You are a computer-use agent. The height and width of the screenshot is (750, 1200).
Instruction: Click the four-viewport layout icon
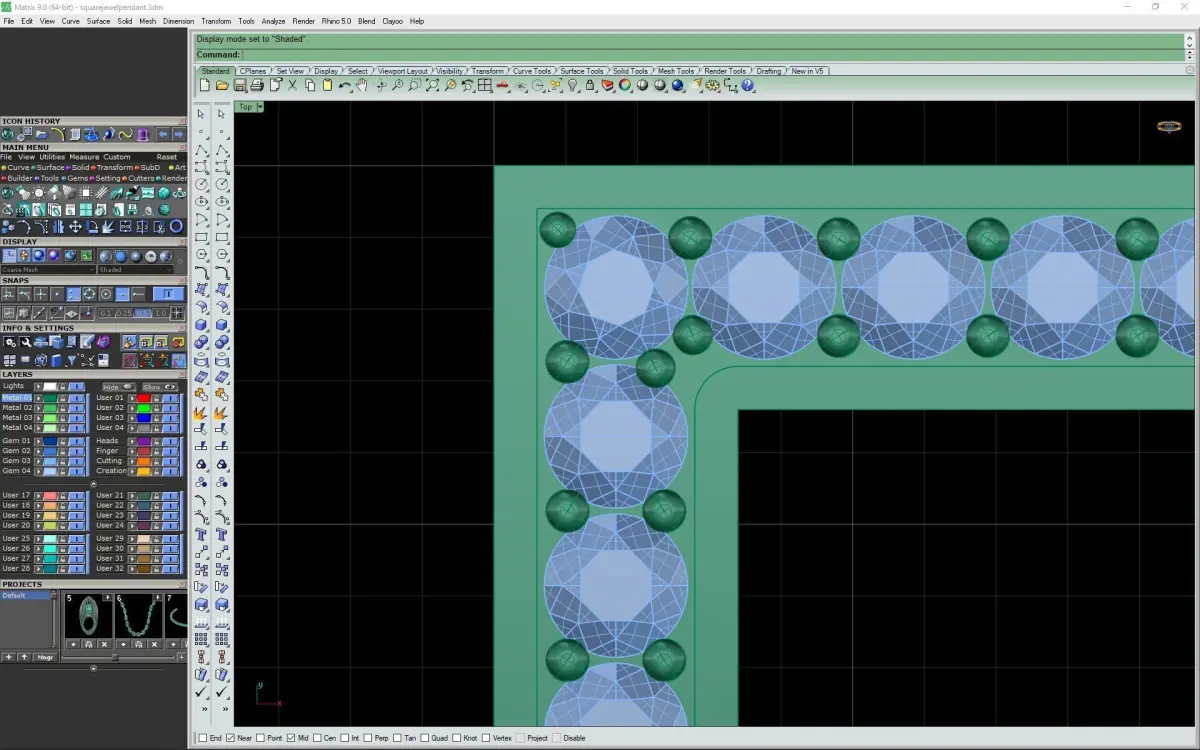pos(485,85)
